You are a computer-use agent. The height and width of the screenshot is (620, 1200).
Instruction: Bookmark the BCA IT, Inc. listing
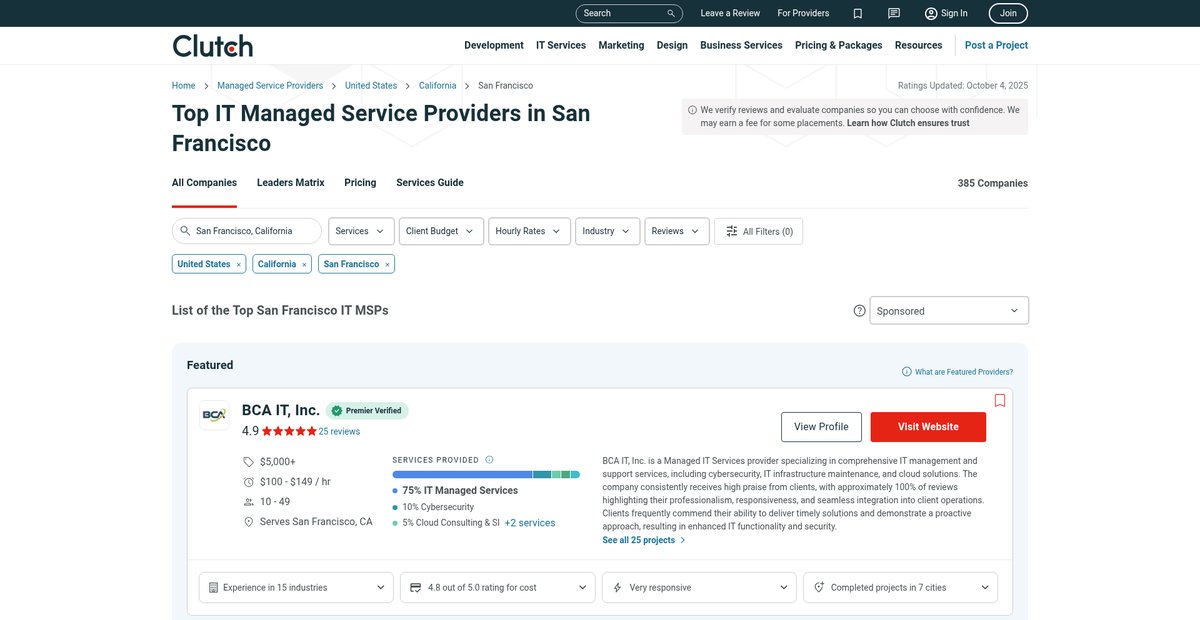pos(1000,400)
